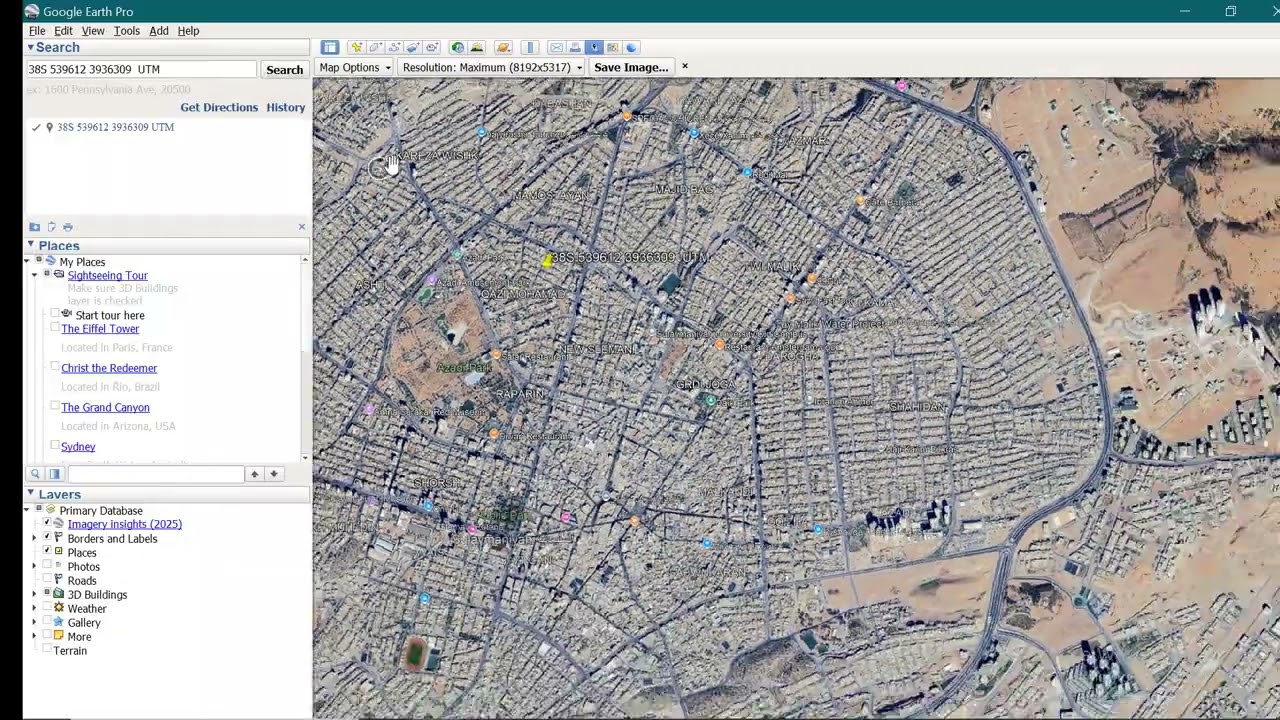Collapse the Layers panel header triangle
The image size is (1280, 720).
(x=31, y=494)
